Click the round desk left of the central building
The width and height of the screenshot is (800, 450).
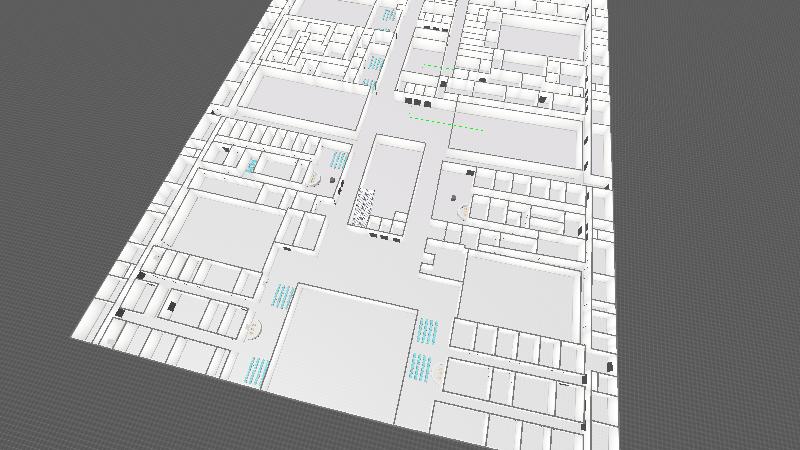(313, 179)
